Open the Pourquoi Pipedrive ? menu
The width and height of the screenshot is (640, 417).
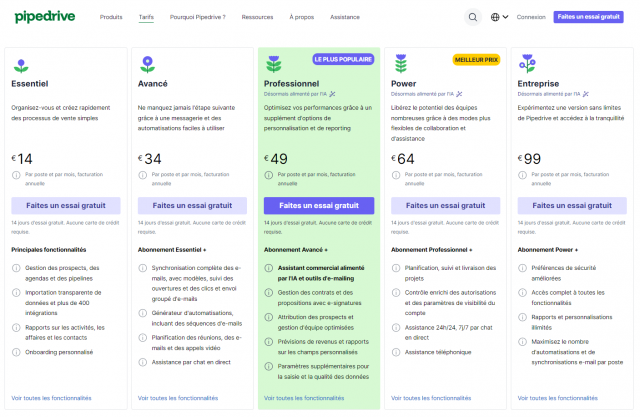[x=198, y=17]
